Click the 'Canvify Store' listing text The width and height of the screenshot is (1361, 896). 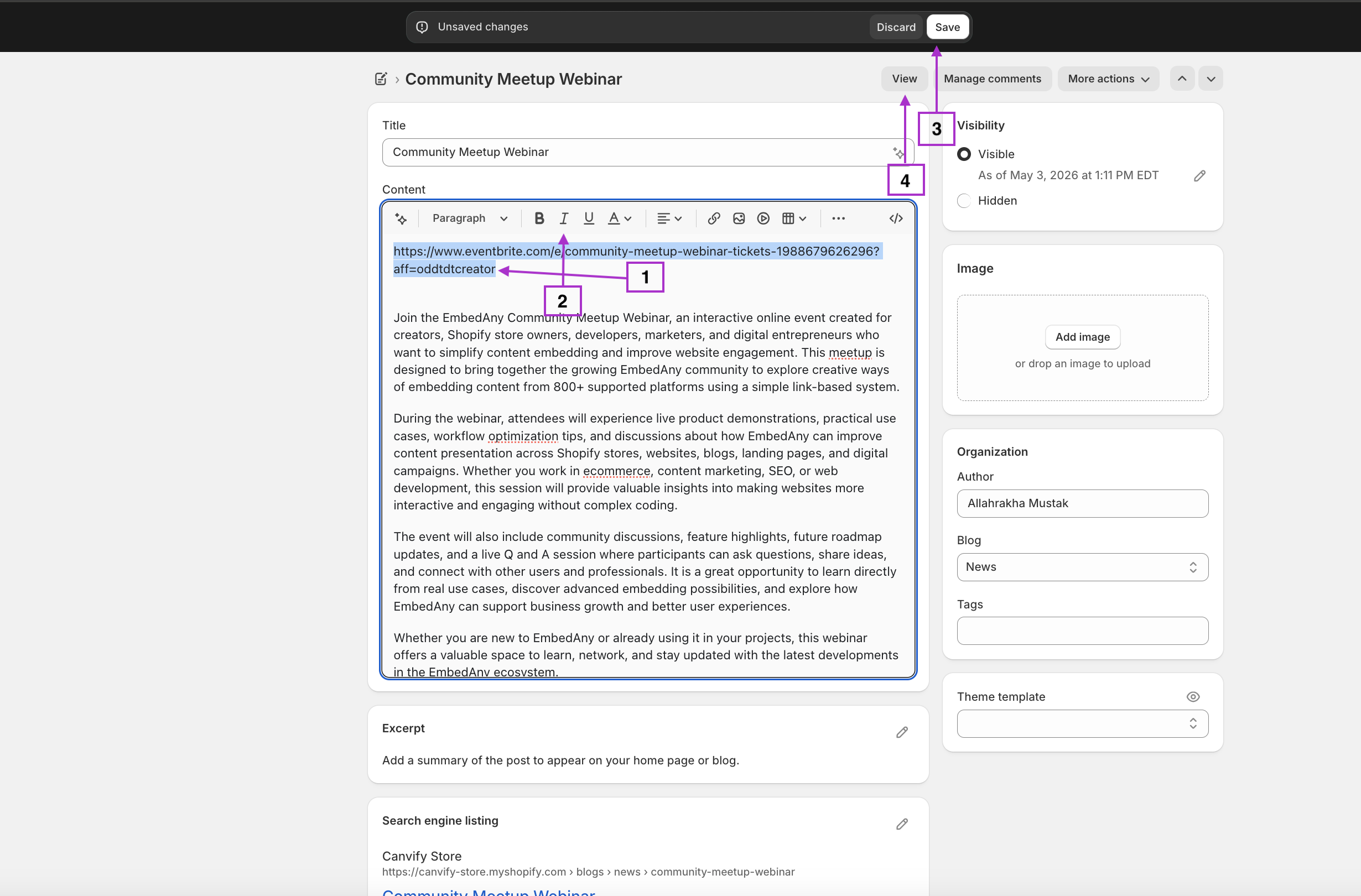point(422,857)
